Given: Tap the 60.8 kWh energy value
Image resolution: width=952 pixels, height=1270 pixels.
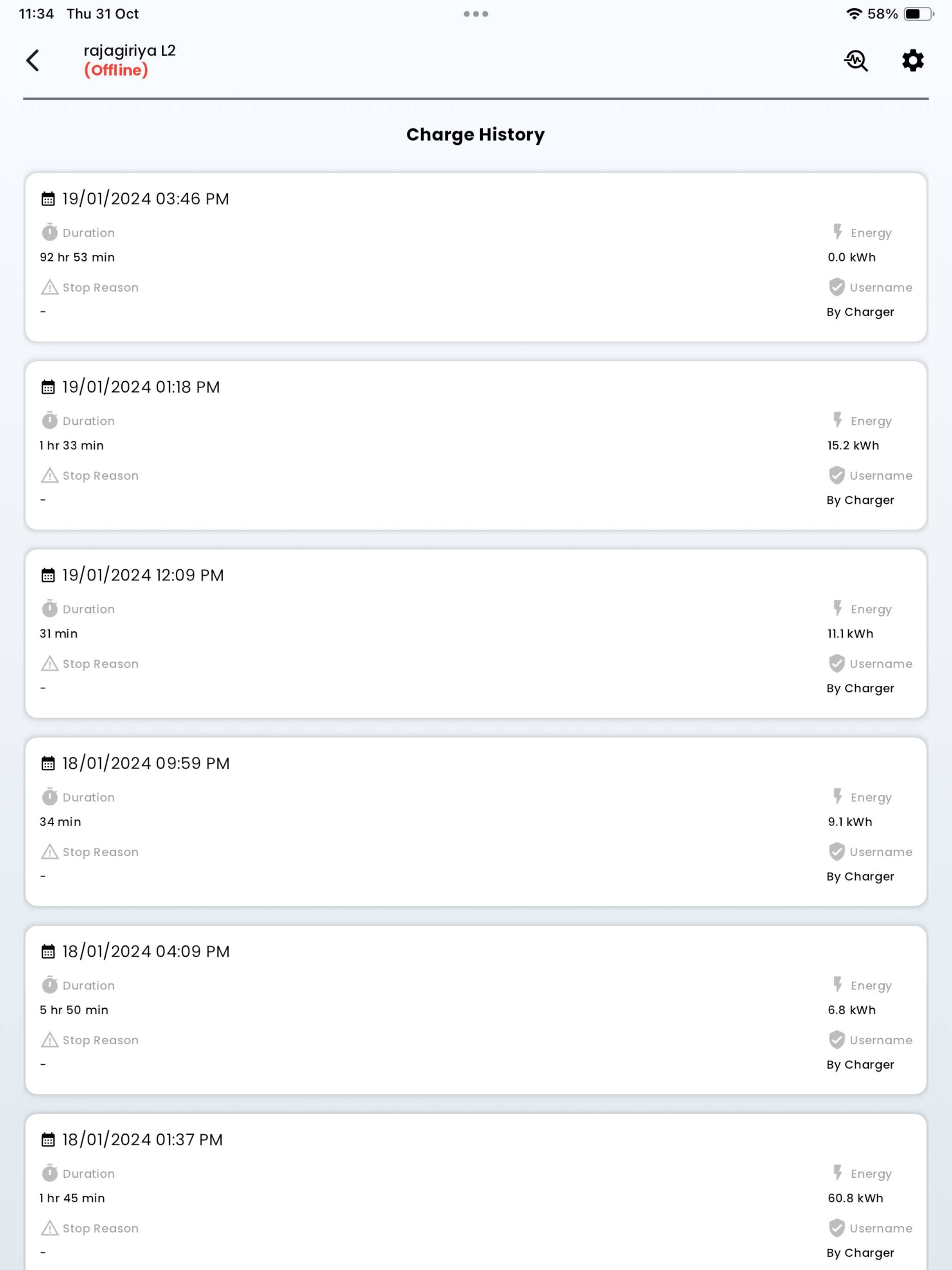Looking at the screenshot, I should pyautogui.click(x=855, y=1198).
